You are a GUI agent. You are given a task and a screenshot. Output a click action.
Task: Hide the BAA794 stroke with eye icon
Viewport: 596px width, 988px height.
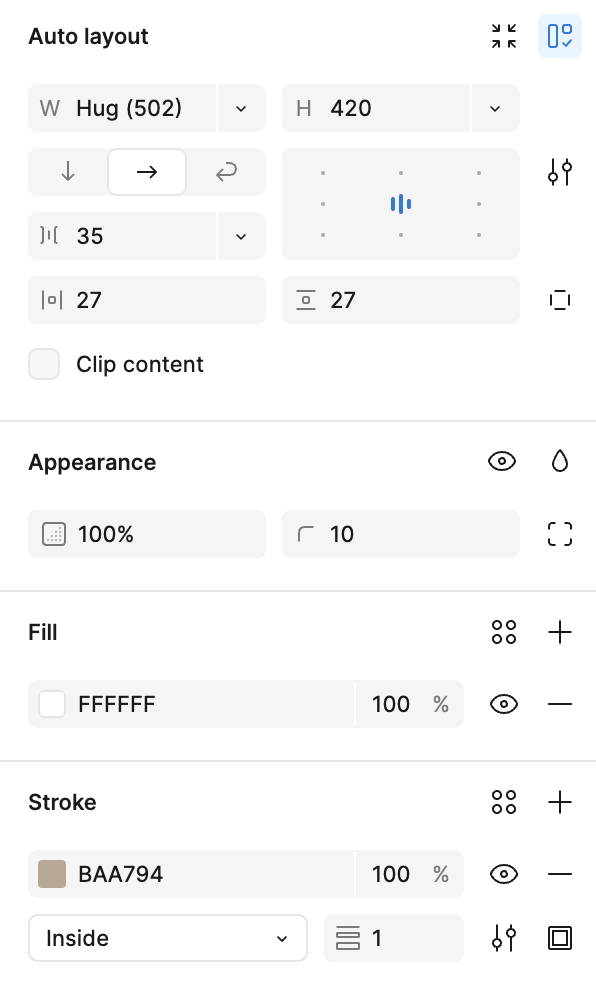click(x=504, y=874)
